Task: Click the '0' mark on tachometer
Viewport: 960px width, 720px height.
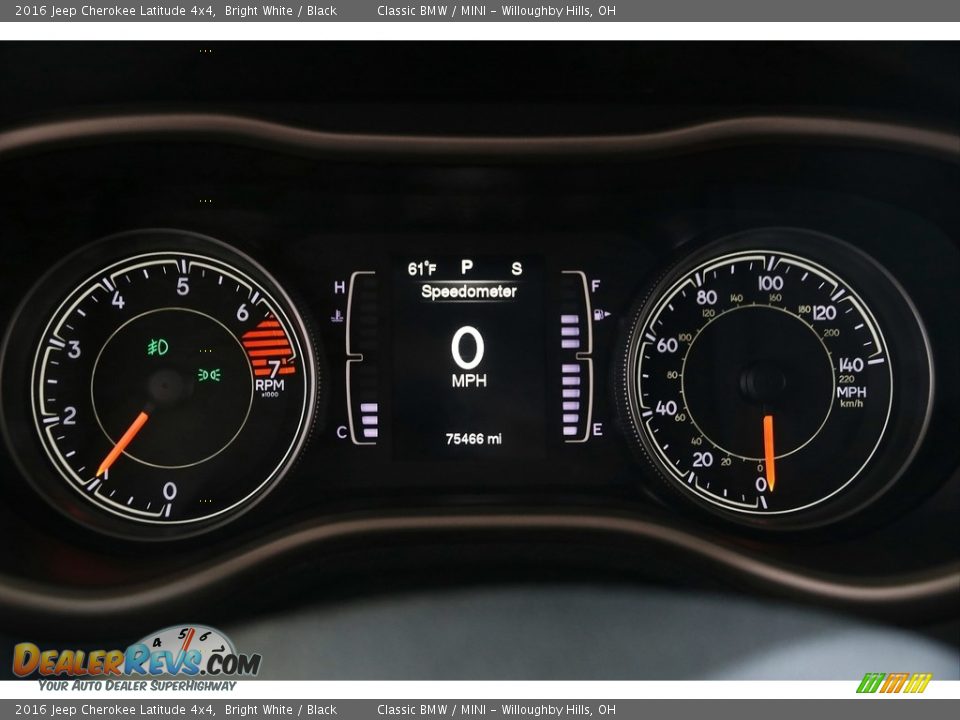Action: pyautogui.click(x=170, y=490)
